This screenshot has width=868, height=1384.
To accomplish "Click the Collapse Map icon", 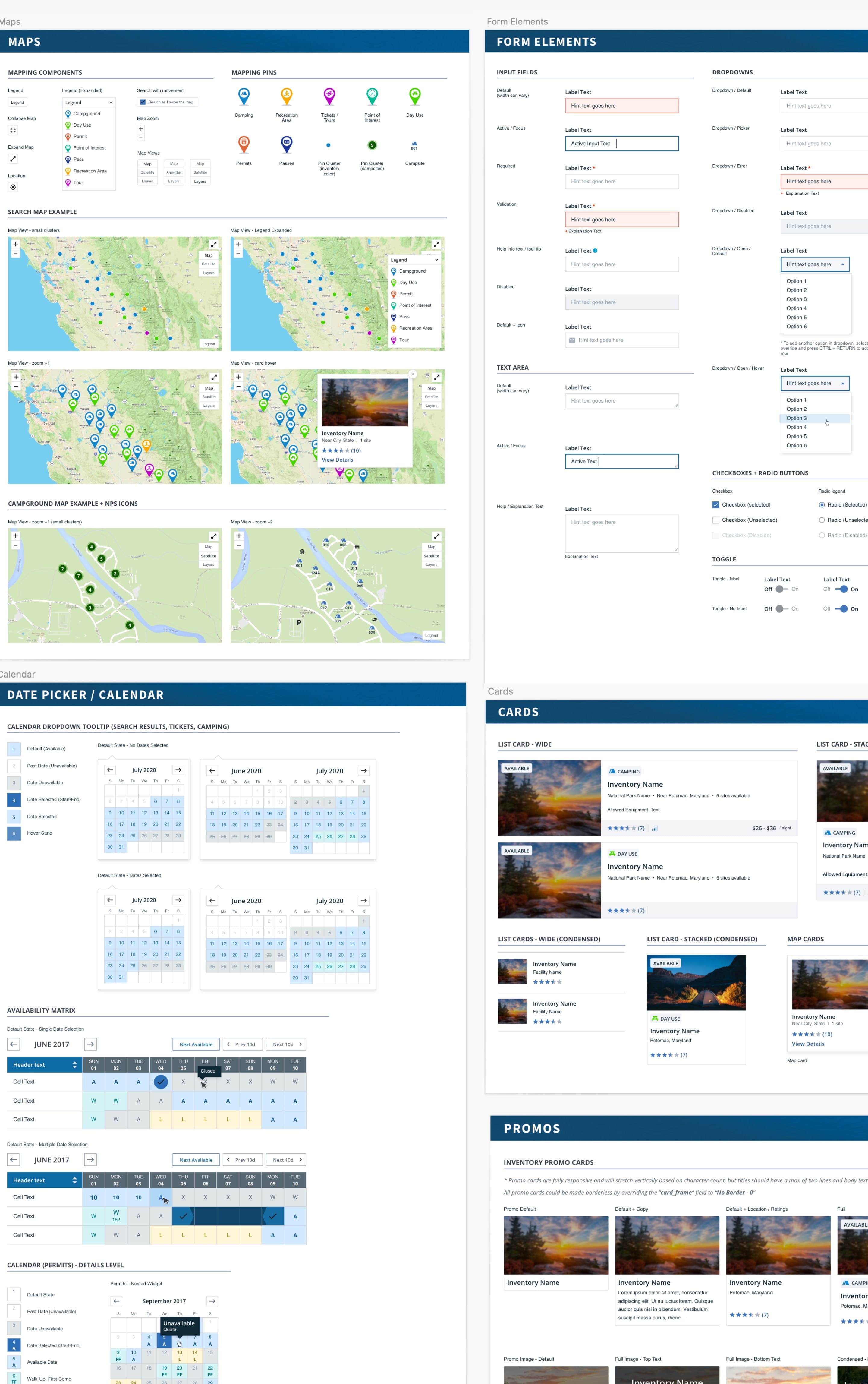I will click(x=13, y=130).
